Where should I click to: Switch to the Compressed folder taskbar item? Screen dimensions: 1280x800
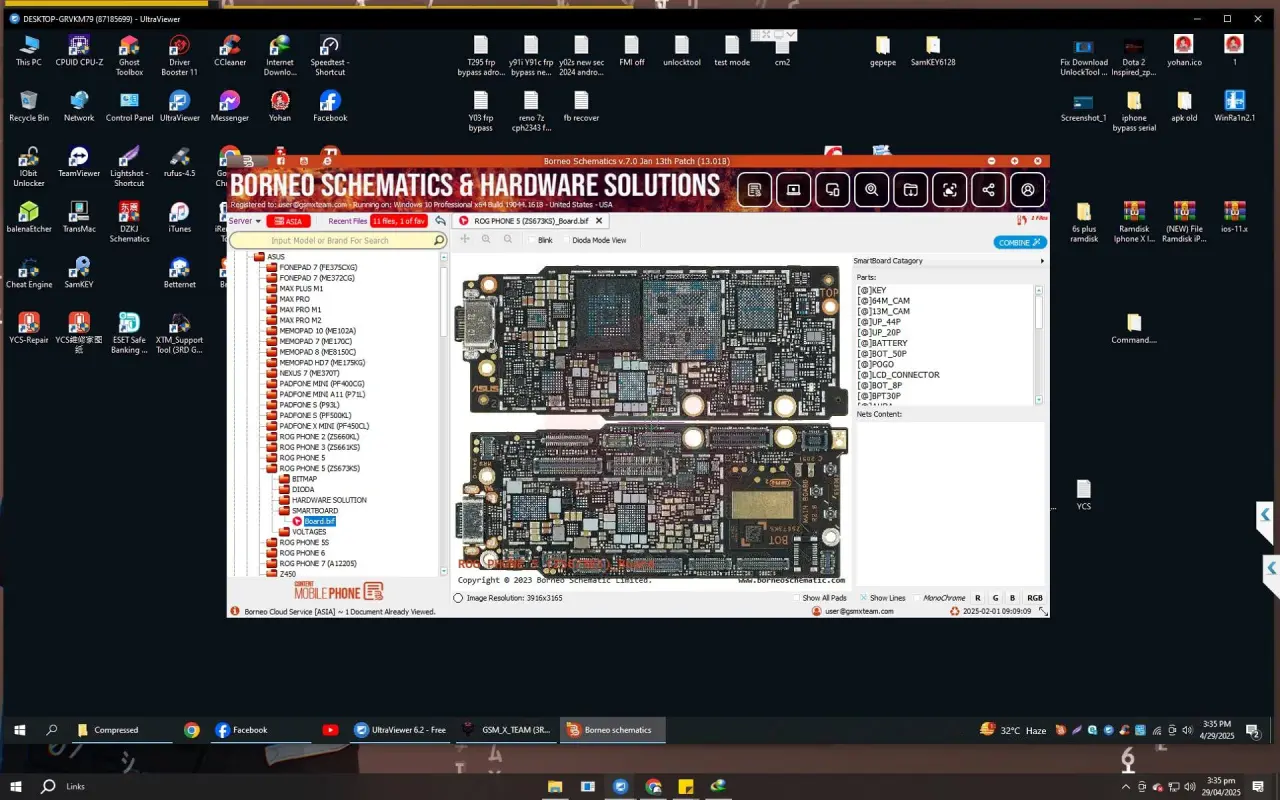(x=122, y=730)
